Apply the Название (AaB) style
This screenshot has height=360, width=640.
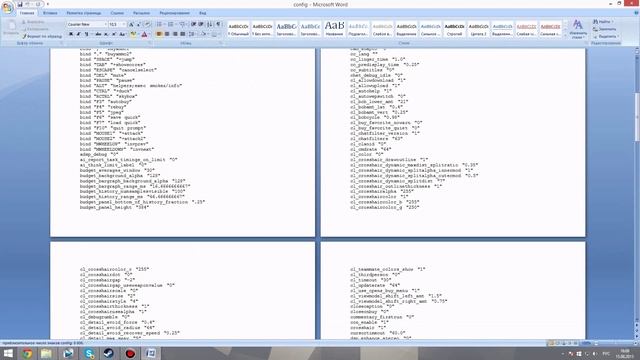coord(334,29)
